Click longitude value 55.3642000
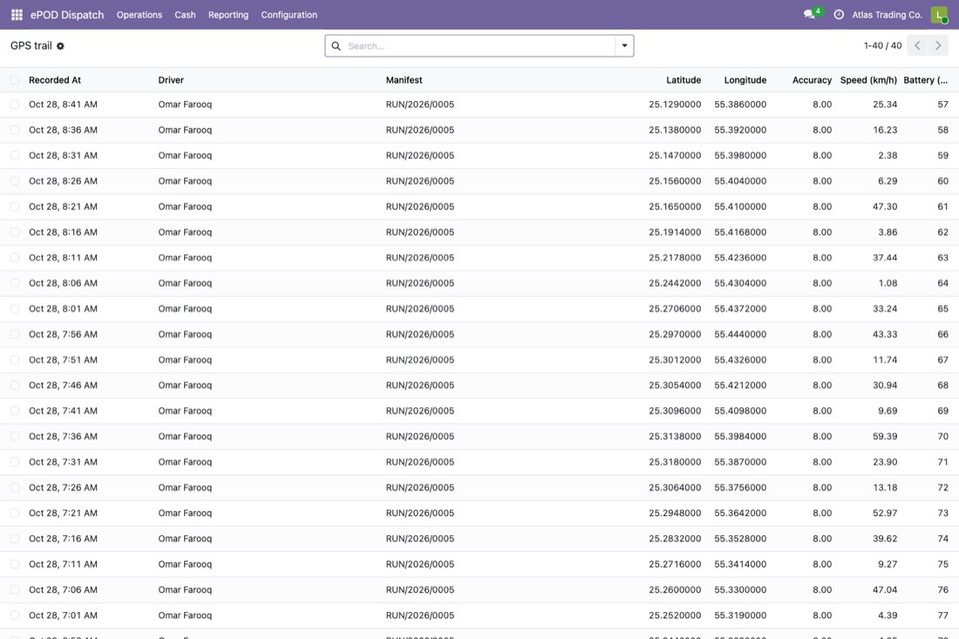Viewport: 959px width, 639px height. (740, 513)
